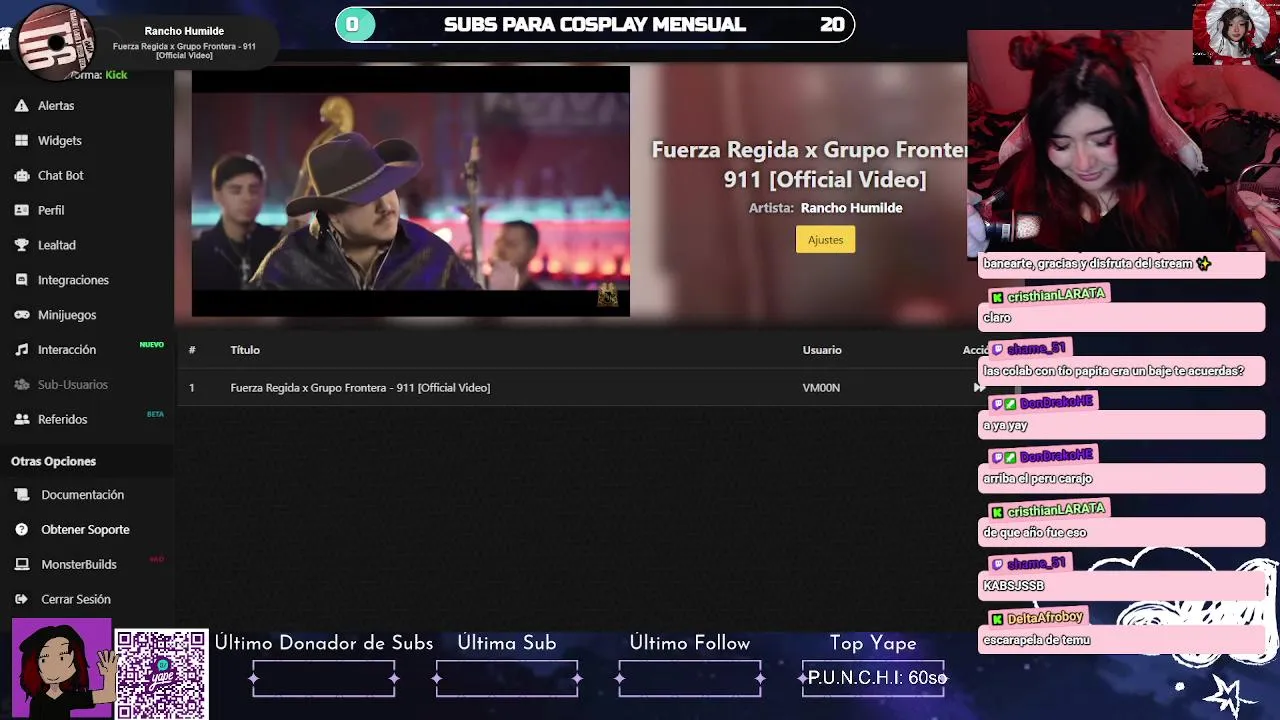Click the Chat Bot robot icon
This screenshot has height=720, width=1280.
coord(22,175)
